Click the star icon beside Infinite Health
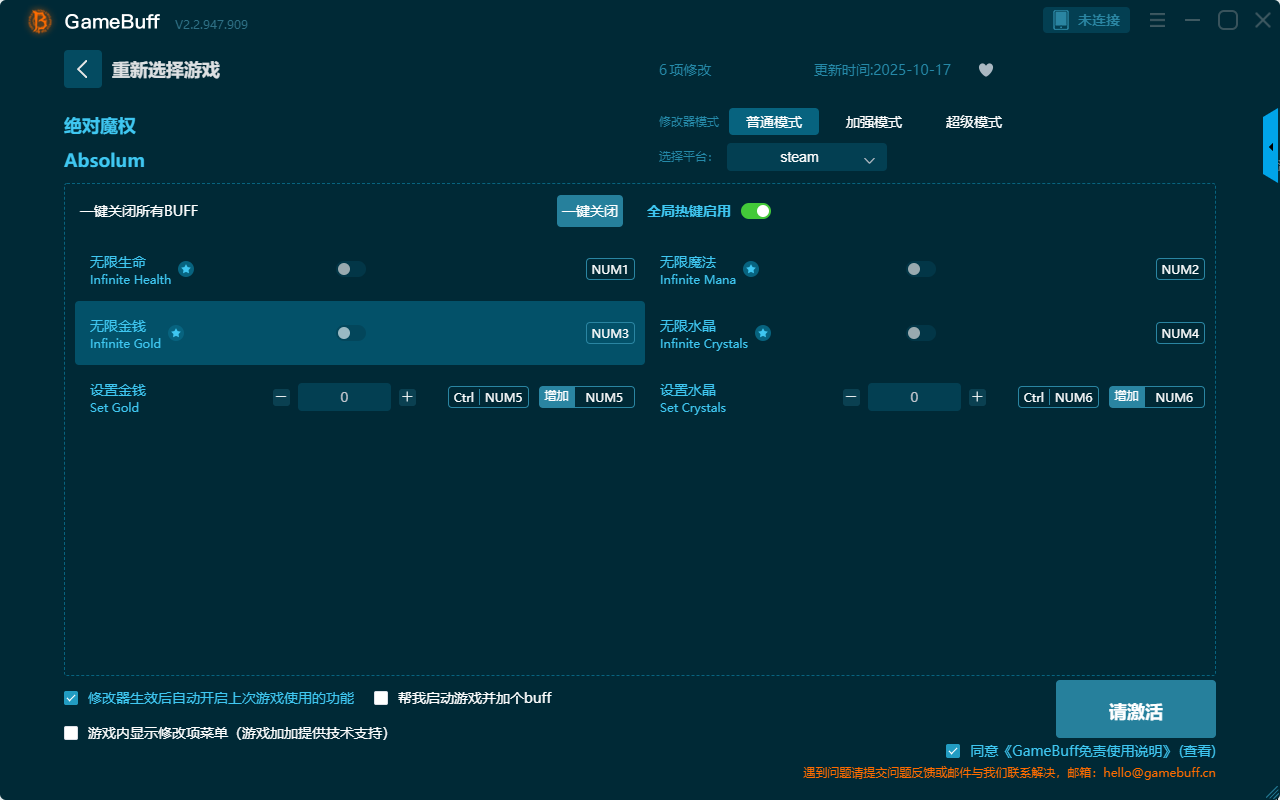 pos(186,269)
